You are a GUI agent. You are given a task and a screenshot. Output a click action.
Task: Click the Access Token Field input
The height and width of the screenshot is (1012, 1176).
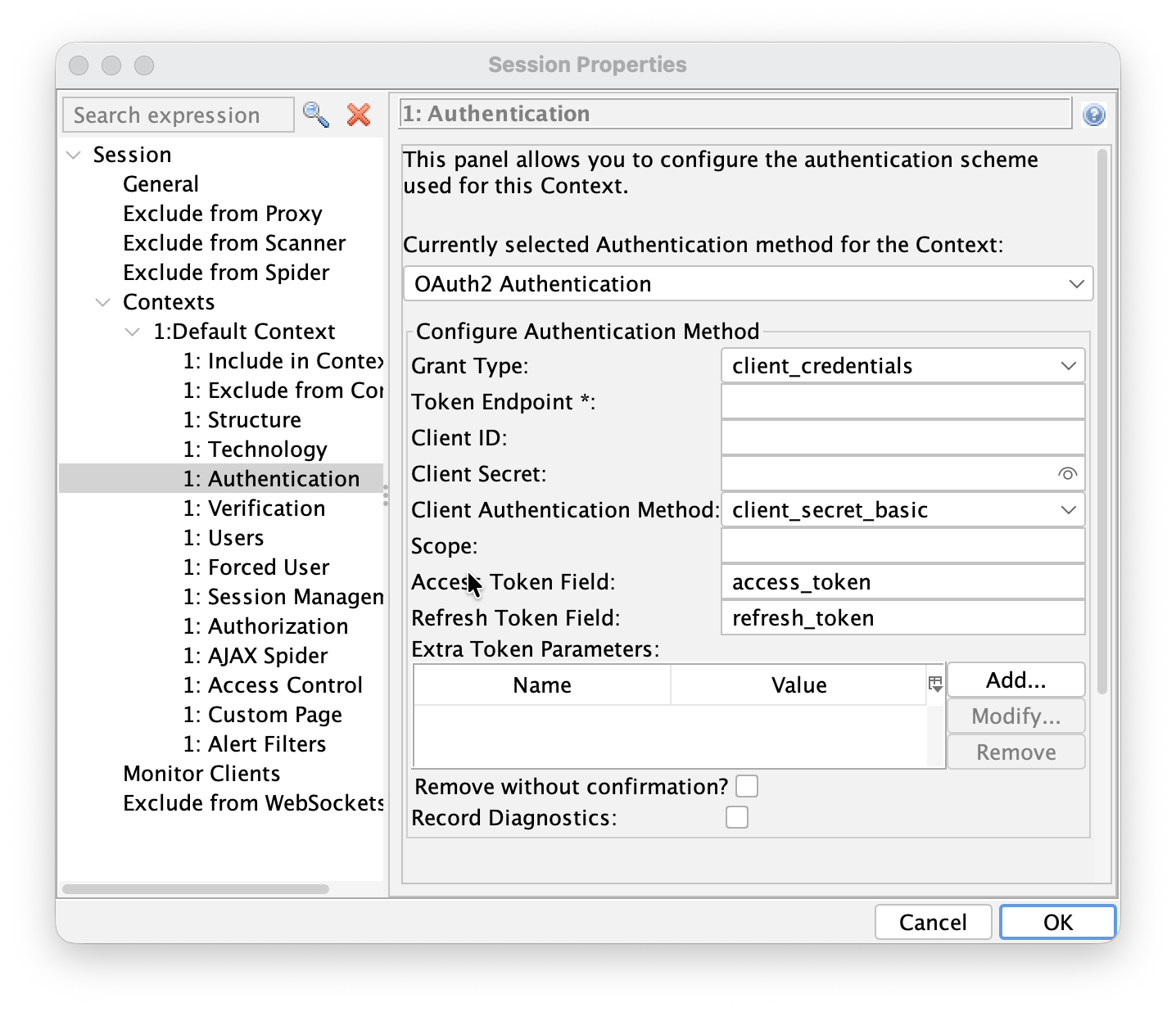click(x=903, y=582)
